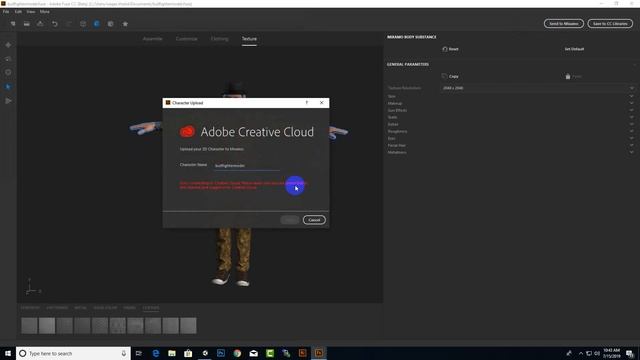Switch to the Customize tab

187,39
